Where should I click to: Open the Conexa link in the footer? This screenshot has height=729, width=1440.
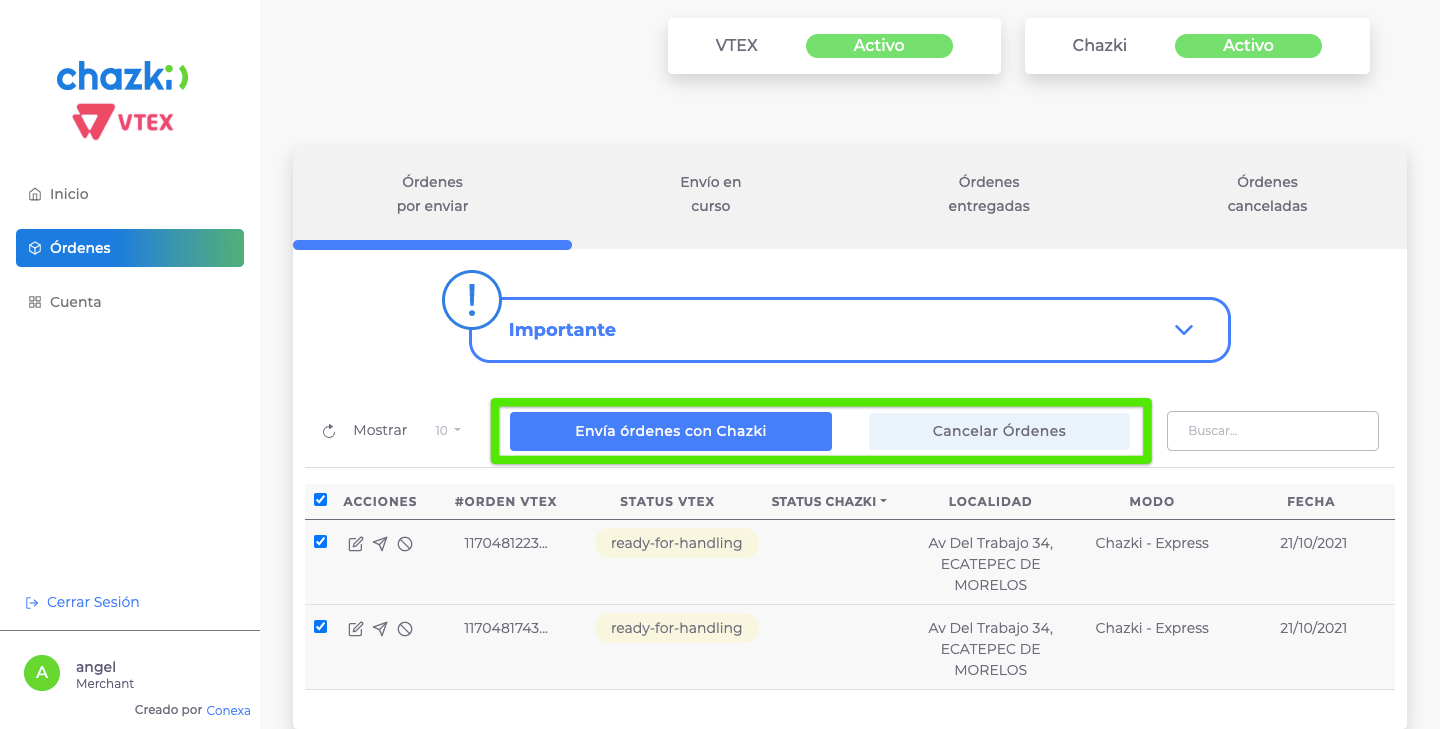point(228,710)
